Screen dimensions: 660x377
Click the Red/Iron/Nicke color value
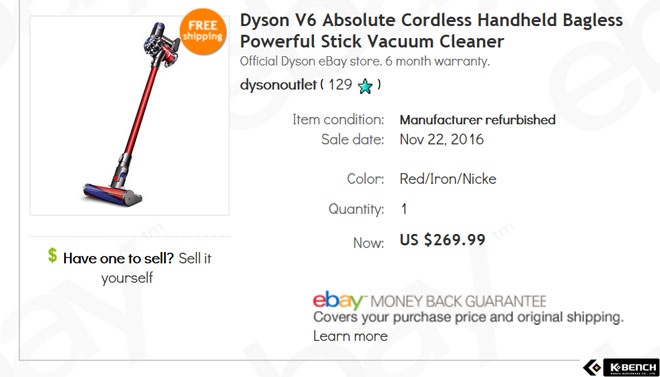tap(448, 179)
